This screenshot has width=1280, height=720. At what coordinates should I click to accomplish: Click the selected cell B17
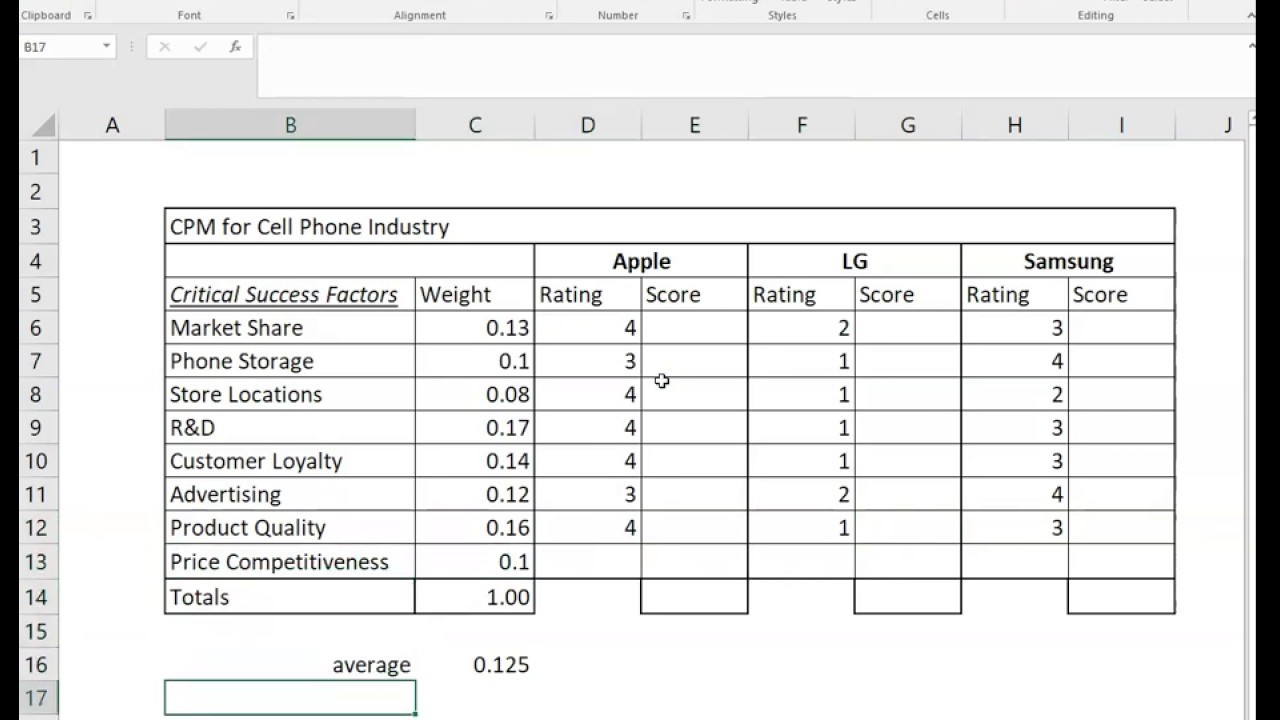click(290, 698)
